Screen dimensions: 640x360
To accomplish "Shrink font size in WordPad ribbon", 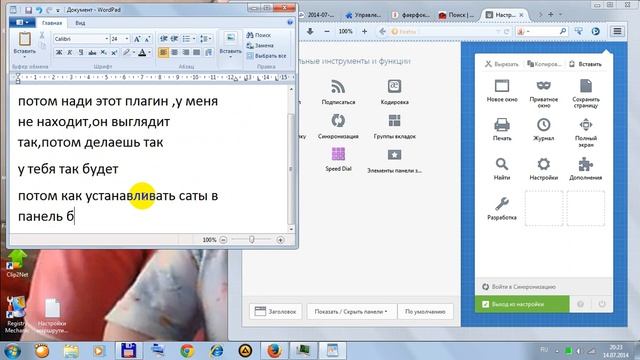I will (147, 39).
